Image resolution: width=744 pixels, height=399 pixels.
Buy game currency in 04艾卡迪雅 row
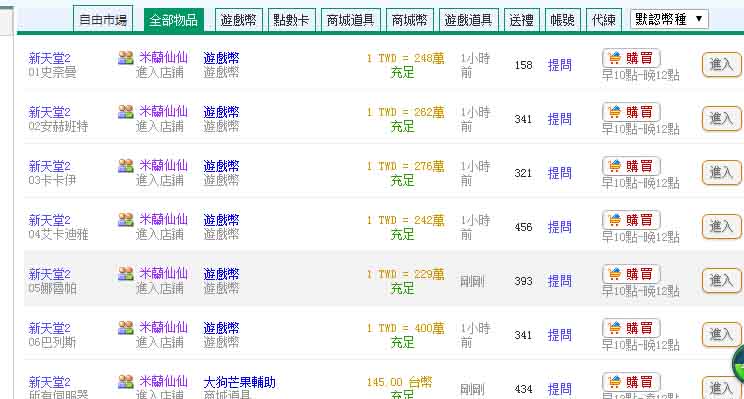coord(631,220)
